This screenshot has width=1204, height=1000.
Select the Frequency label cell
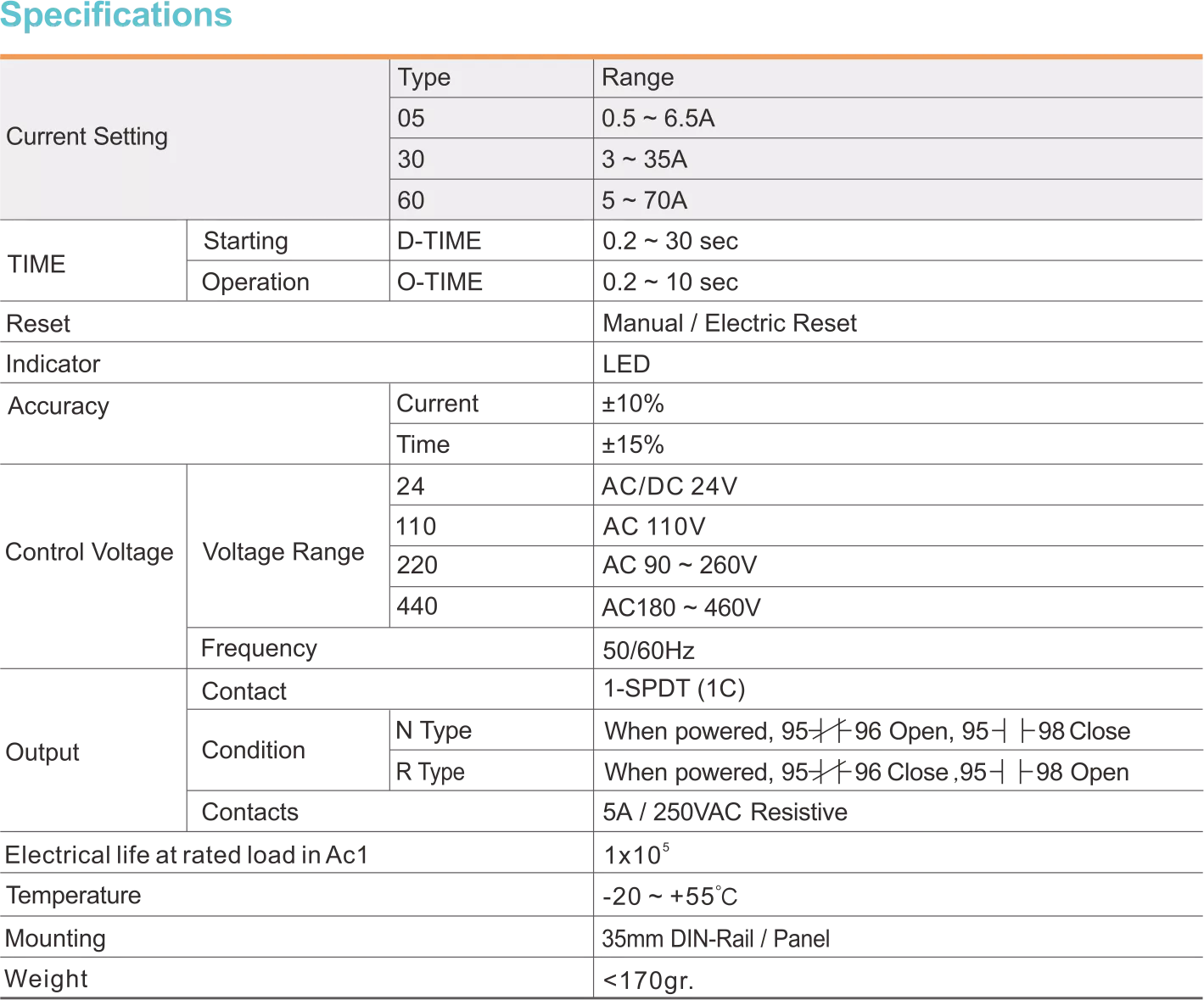click(257, 649)
